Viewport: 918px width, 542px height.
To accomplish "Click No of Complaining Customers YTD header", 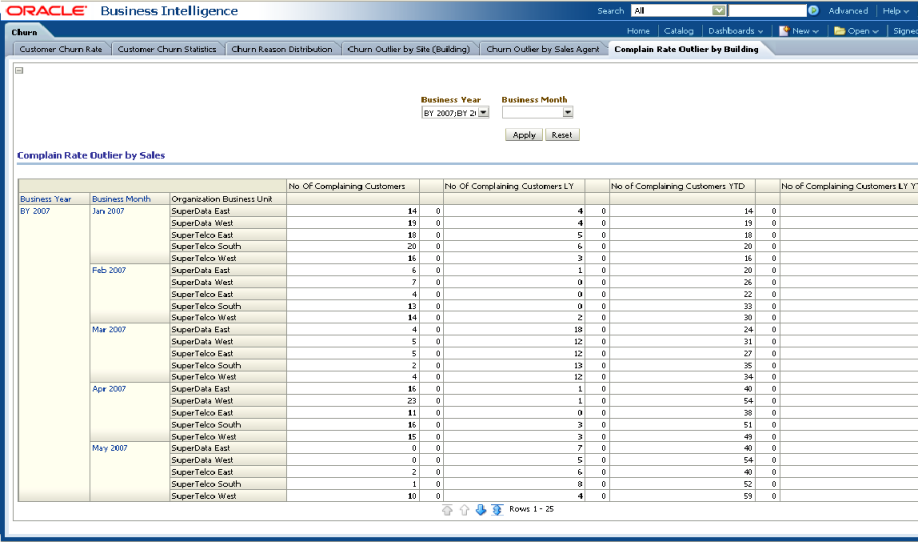I will (x=678, y=186).
